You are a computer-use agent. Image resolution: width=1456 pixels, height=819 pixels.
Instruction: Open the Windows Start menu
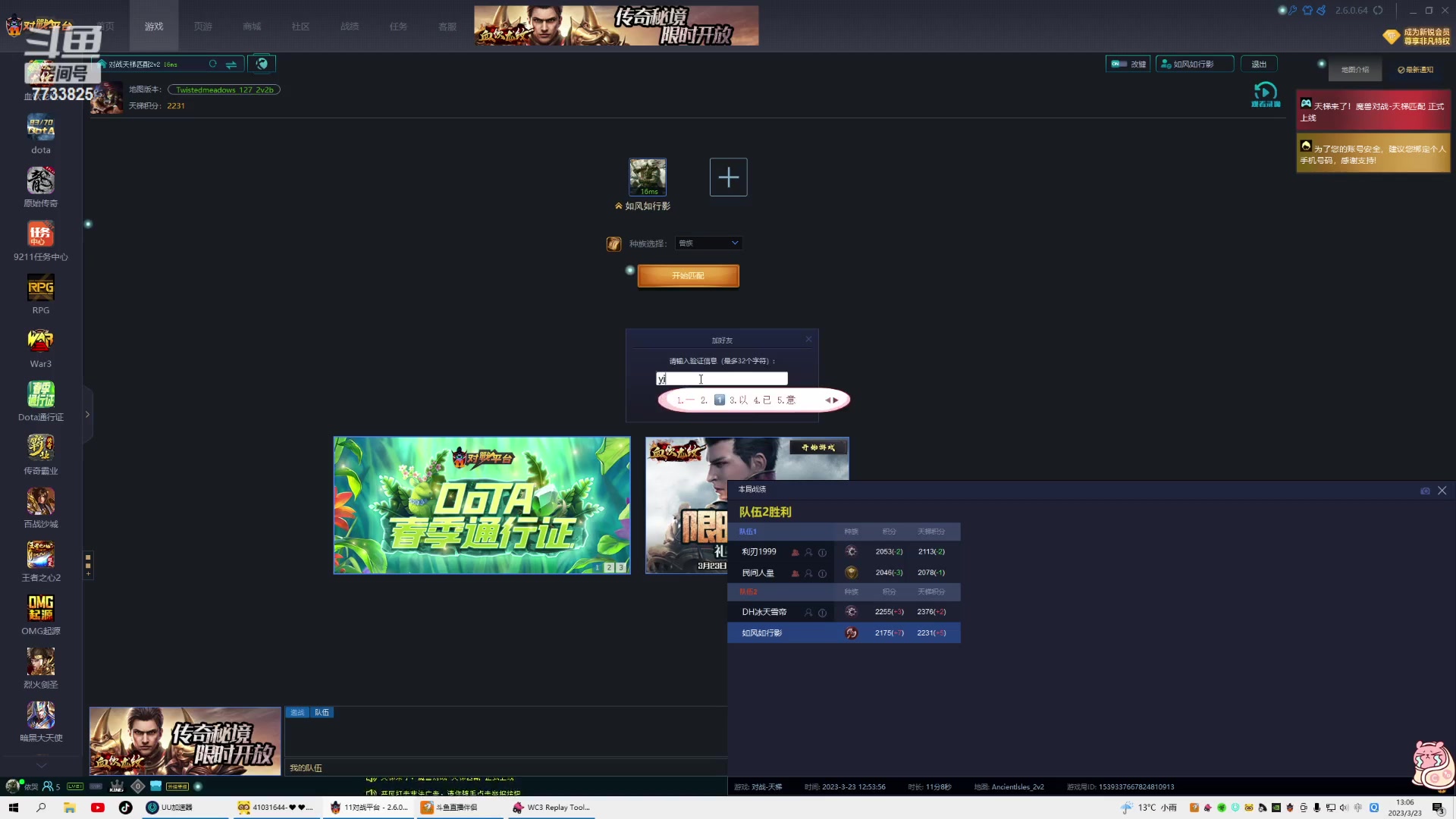click(x=14, y=808)
